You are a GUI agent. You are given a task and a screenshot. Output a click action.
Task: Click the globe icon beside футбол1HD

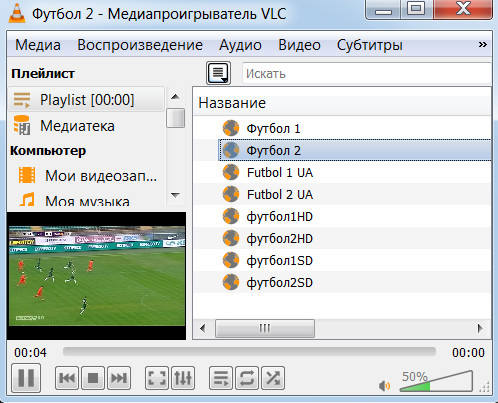click(231, 216)
